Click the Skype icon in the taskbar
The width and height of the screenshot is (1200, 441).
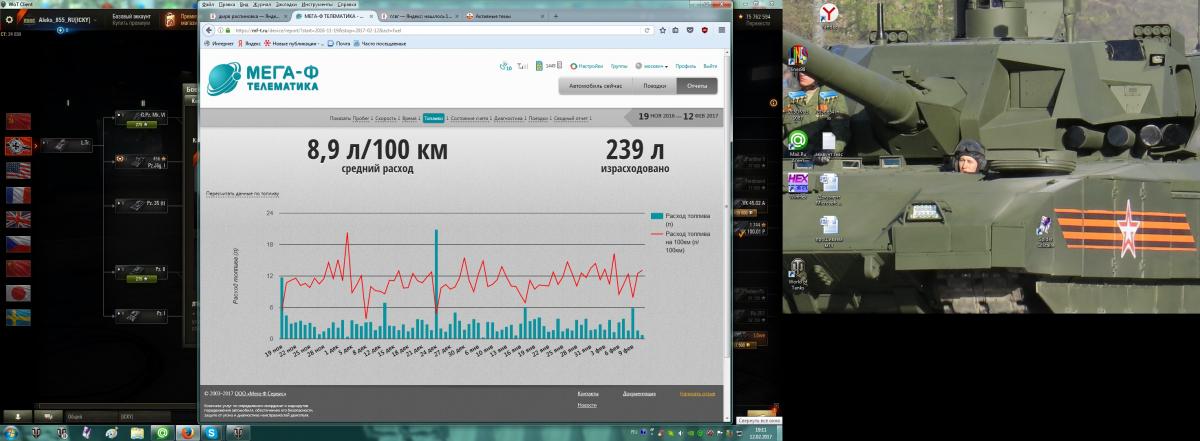(x=213, y=432)
